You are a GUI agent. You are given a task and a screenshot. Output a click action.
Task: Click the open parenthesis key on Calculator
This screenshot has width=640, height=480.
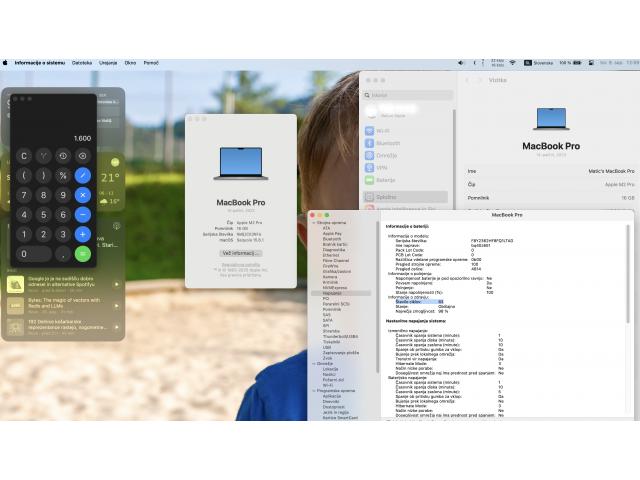tap(24, 176)
